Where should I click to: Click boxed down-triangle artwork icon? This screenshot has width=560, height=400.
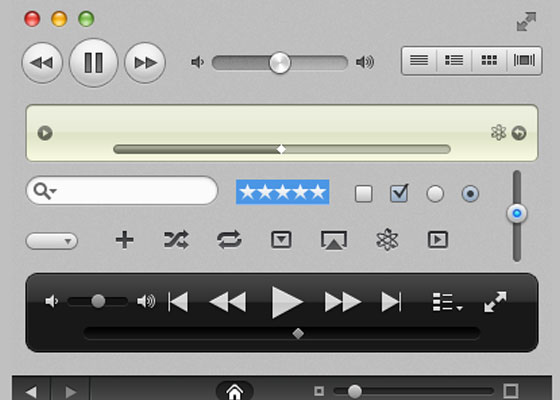281,240
